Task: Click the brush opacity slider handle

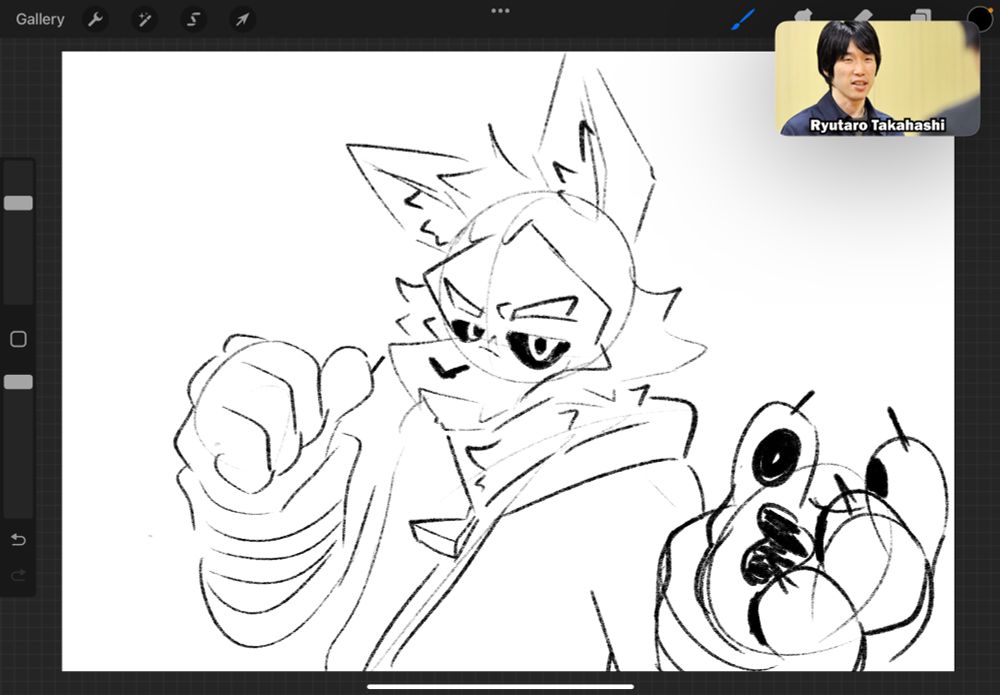Action: [18, 382]
